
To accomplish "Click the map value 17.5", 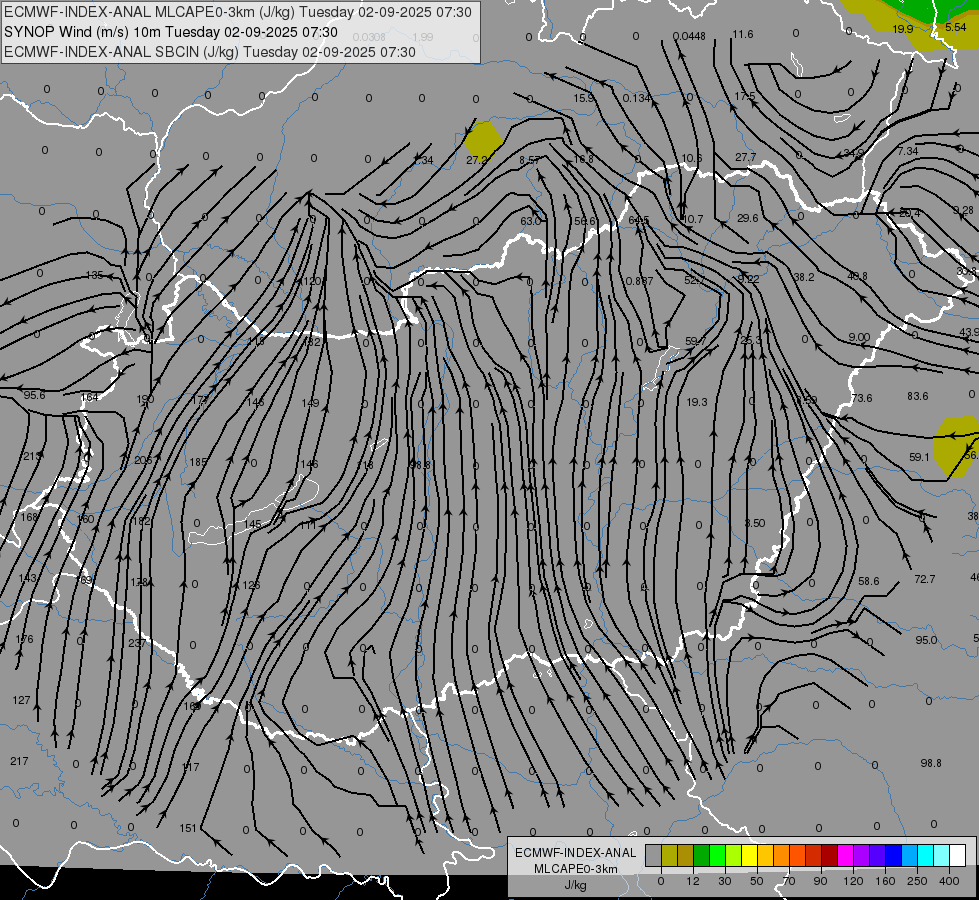I will [x=745, y=96].
